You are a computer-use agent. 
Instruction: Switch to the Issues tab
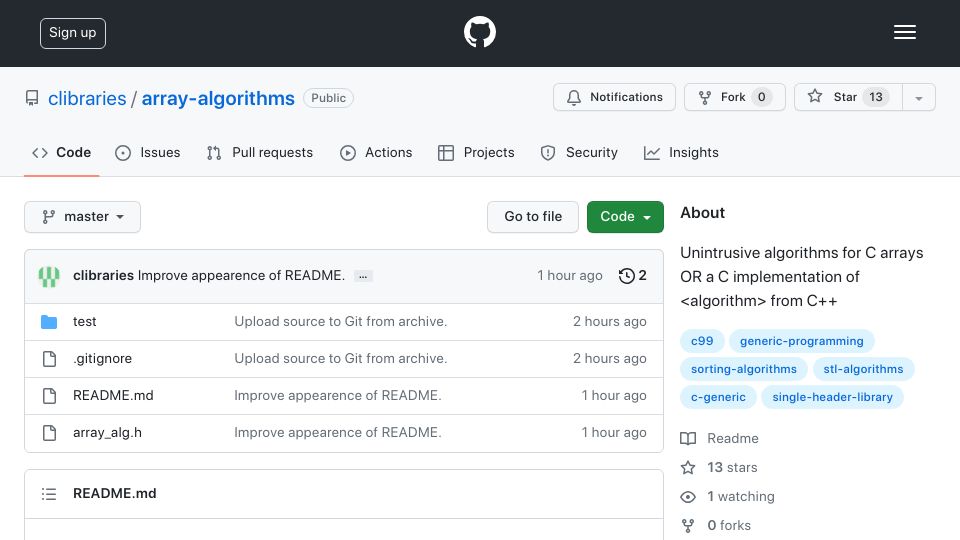(148, 152)
